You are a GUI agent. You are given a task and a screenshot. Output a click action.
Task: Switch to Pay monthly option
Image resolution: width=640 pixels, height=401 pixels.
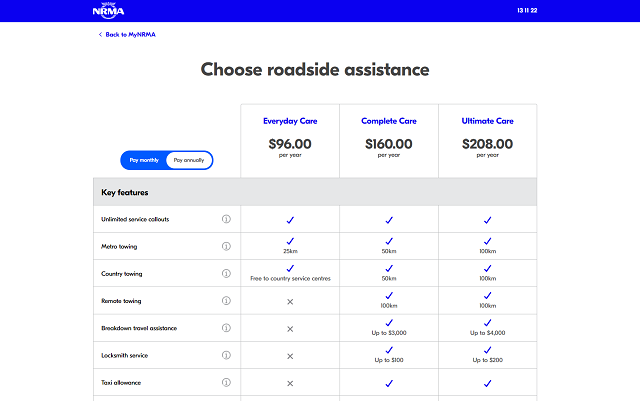pos(143,160)
